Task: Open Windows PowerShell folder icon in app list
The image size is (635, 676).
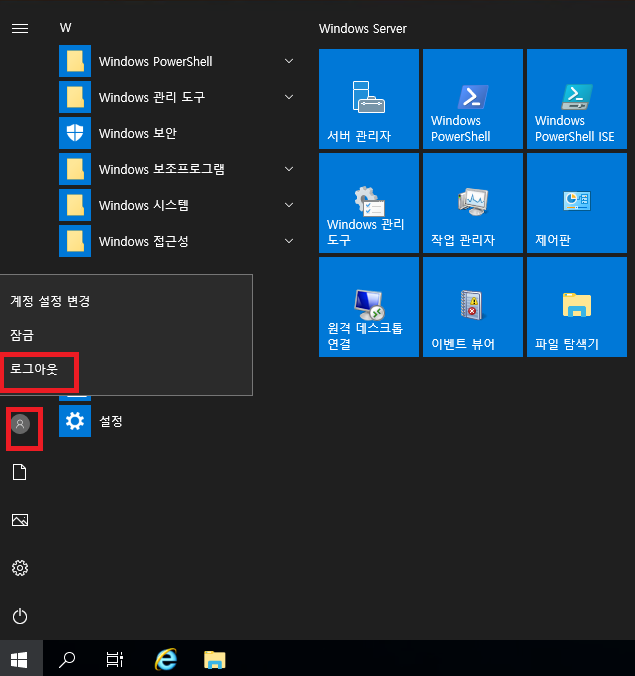Action: [75, 61]
